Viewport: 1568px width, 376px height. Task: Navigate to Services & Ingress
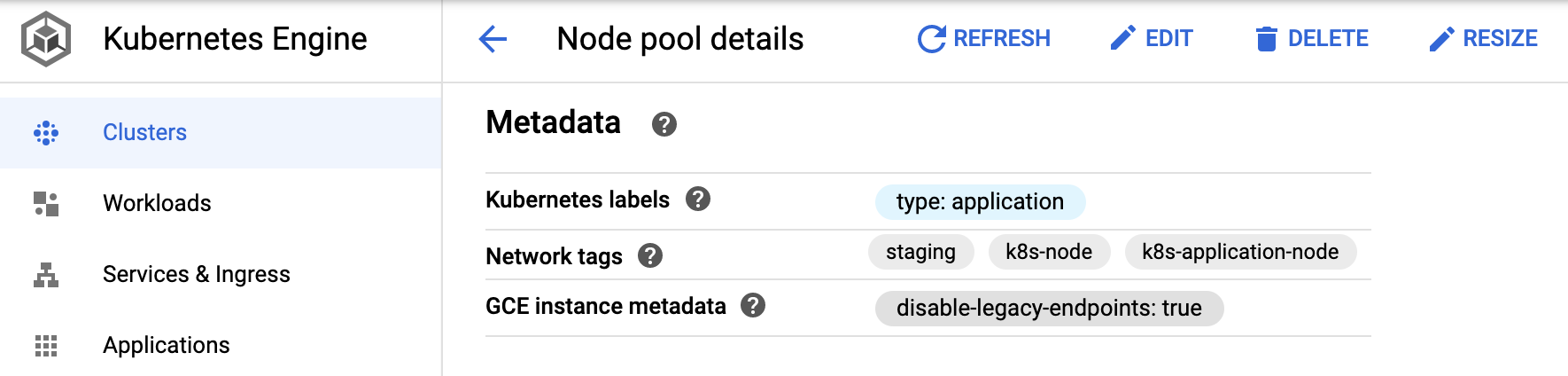(x=197, y=275)
